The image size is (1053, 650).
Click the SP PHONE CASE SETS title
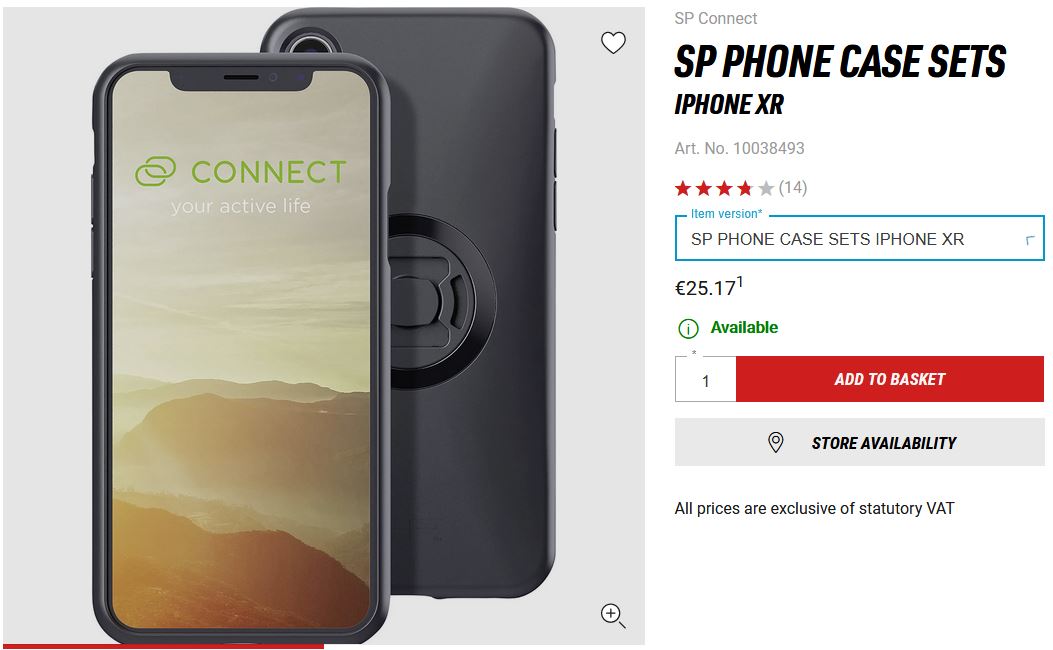click(x=840, y=62)
